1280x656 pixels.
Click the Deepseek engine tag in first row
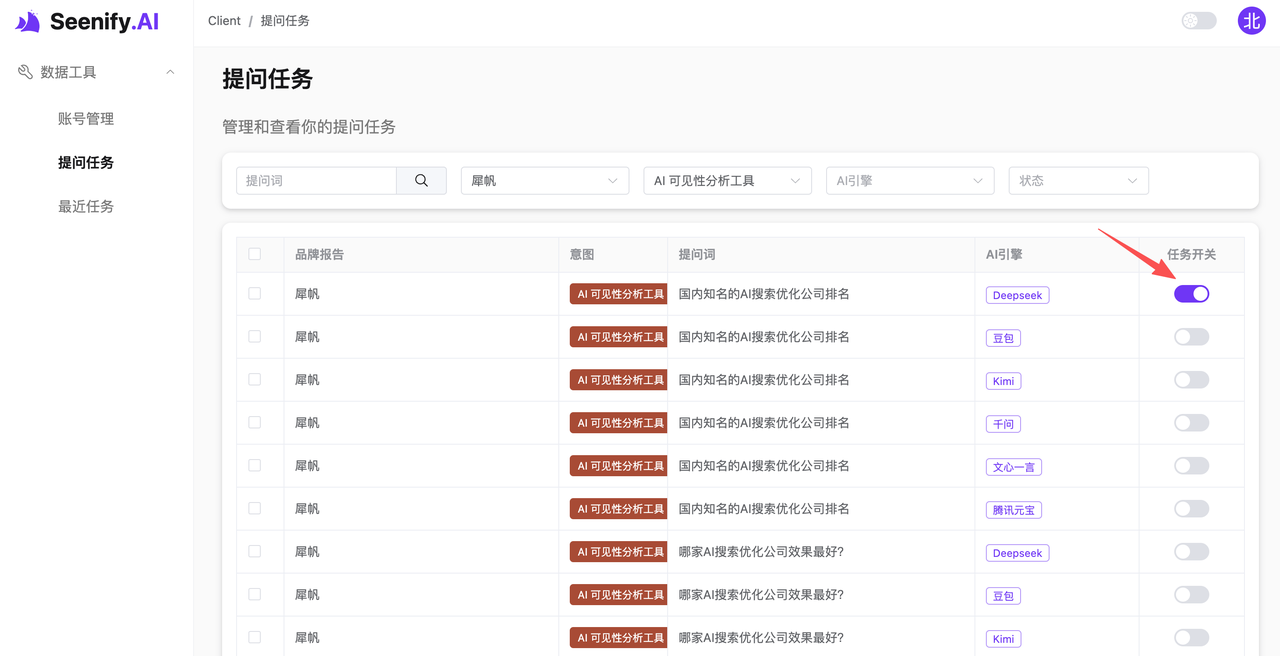(1017, 295)
